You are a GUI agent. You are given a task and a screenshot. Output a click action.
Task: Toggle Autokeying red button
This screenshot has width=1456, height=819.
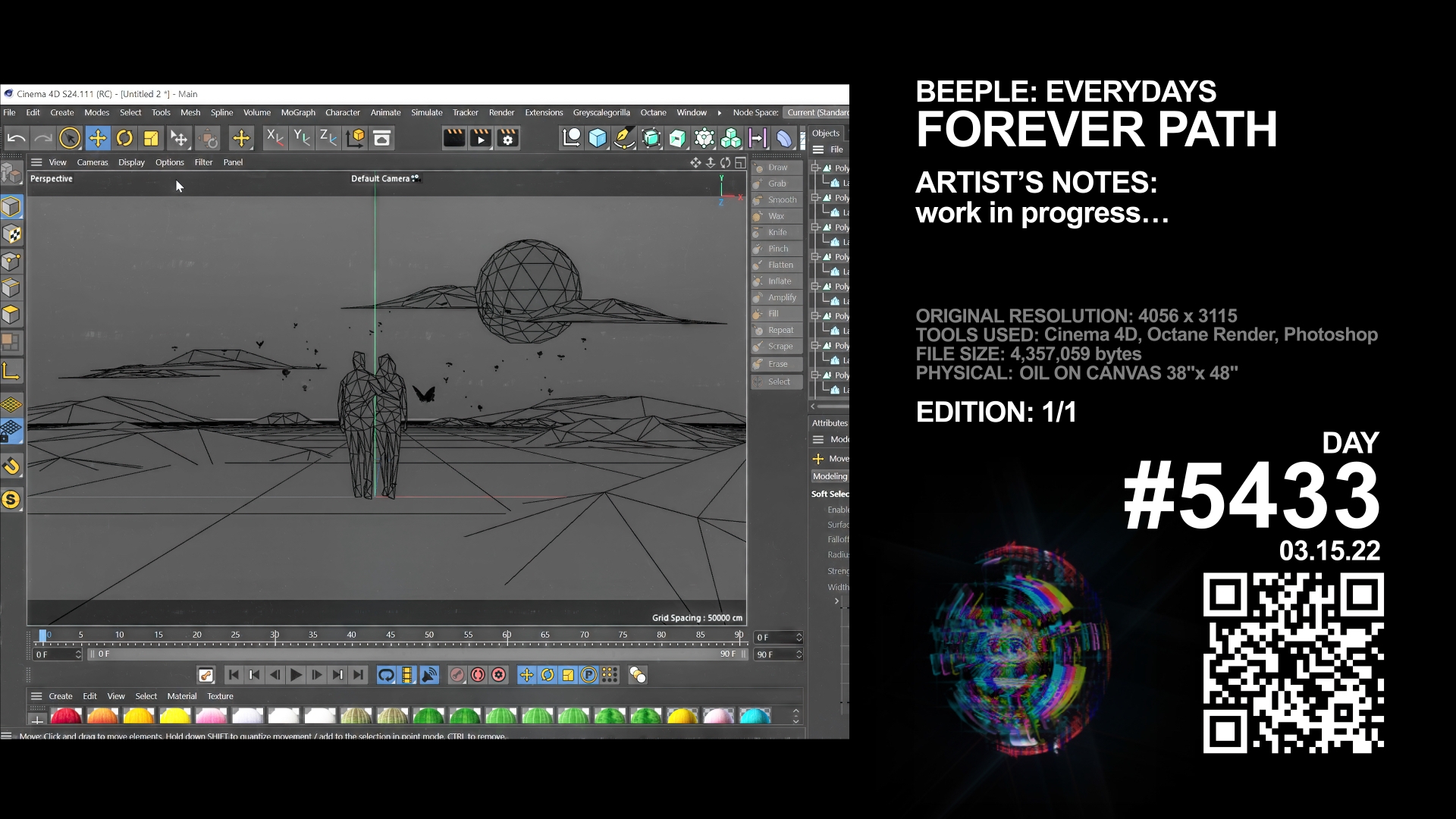pos(478,675)
